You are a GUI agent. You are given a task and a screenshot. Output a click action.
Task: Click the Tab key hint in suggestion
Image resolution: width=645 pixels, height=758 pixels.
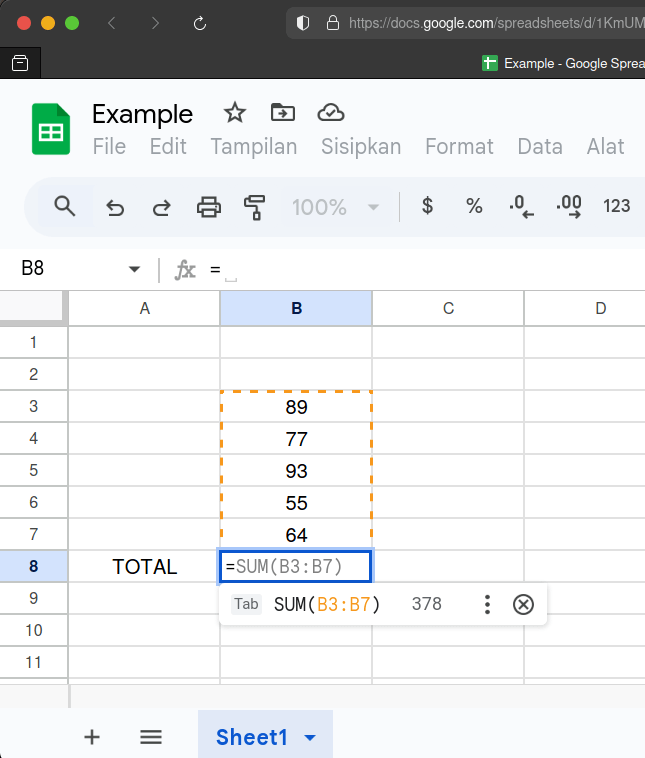[x=246, y=604]
